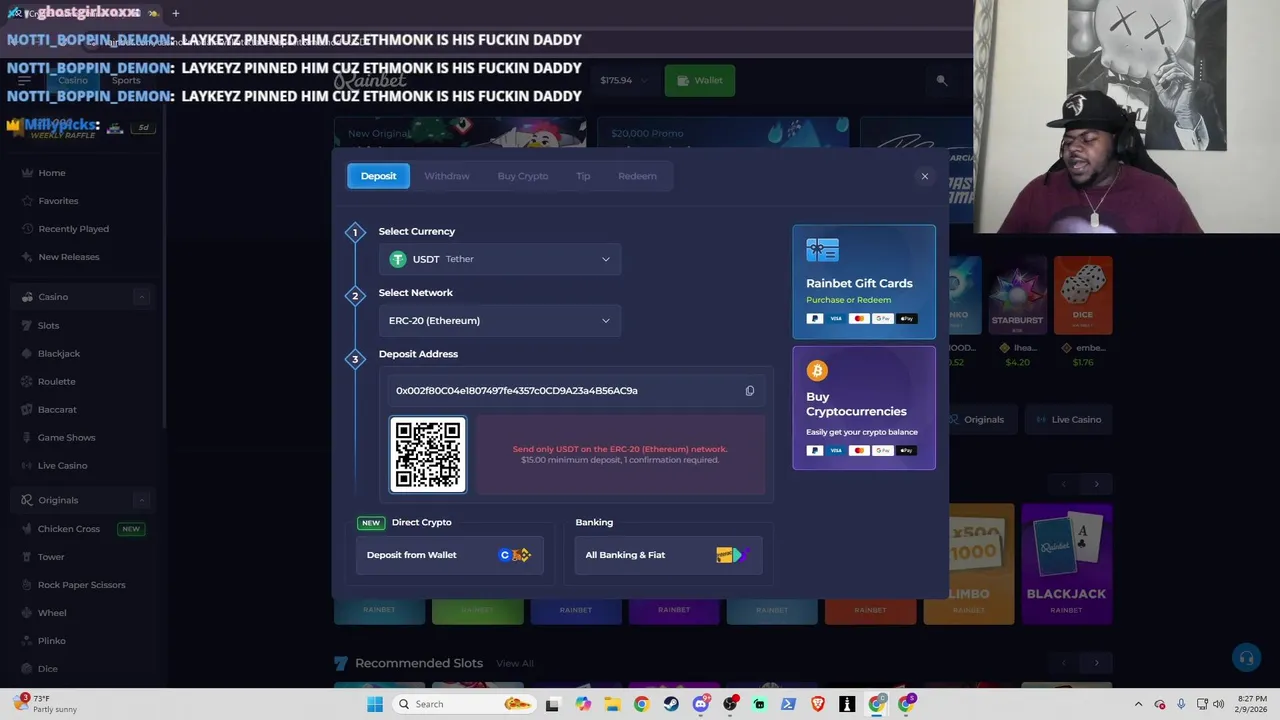Switch to the Withdraw tab
The width and height of the screenshot is (1280, 720).
446,176
